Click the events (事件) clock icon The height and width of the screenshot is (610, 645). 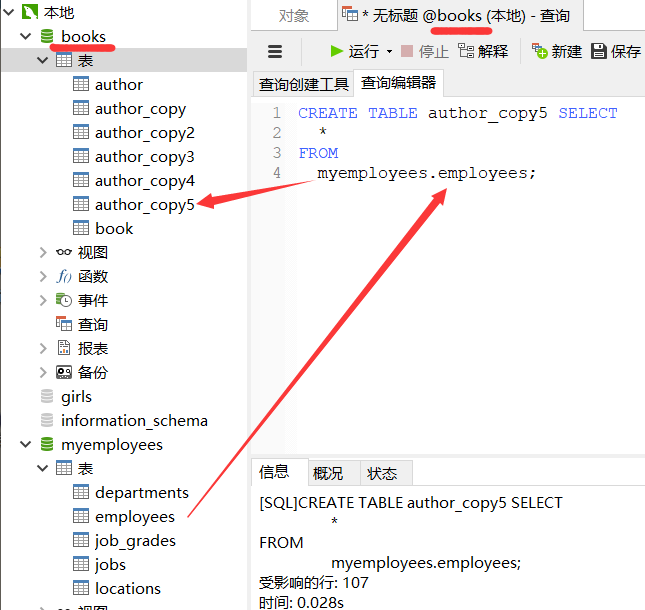tap(64, 300)
